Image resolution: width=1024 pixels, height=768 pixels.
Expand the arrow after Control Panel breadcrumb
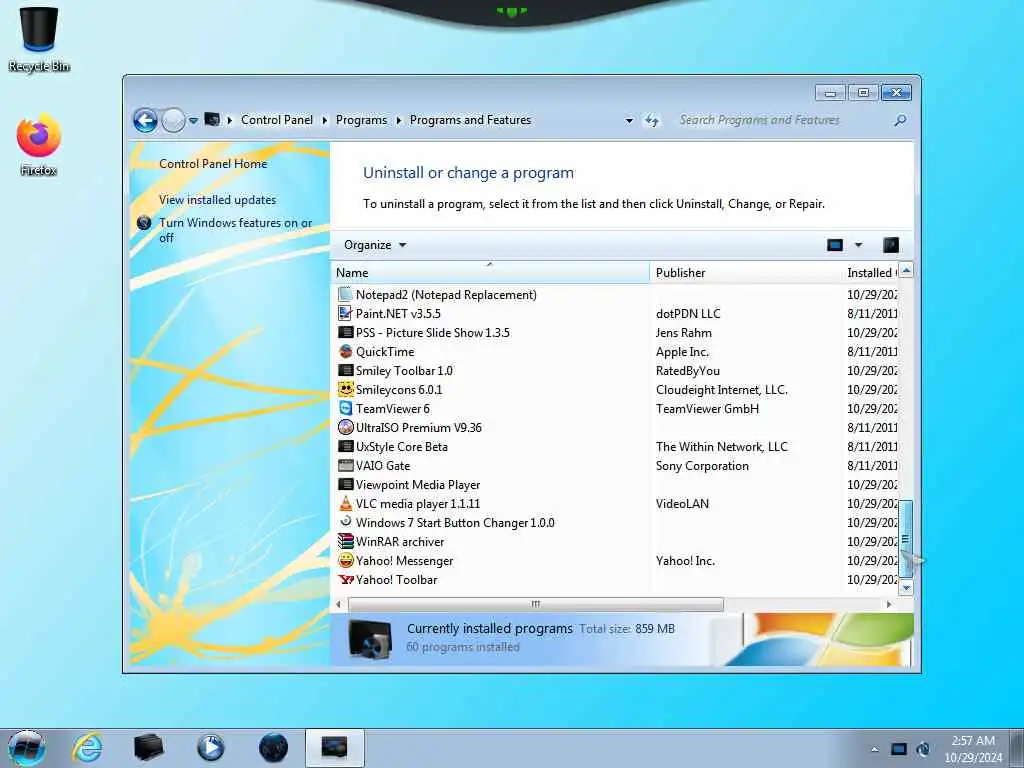pos(325,120)
